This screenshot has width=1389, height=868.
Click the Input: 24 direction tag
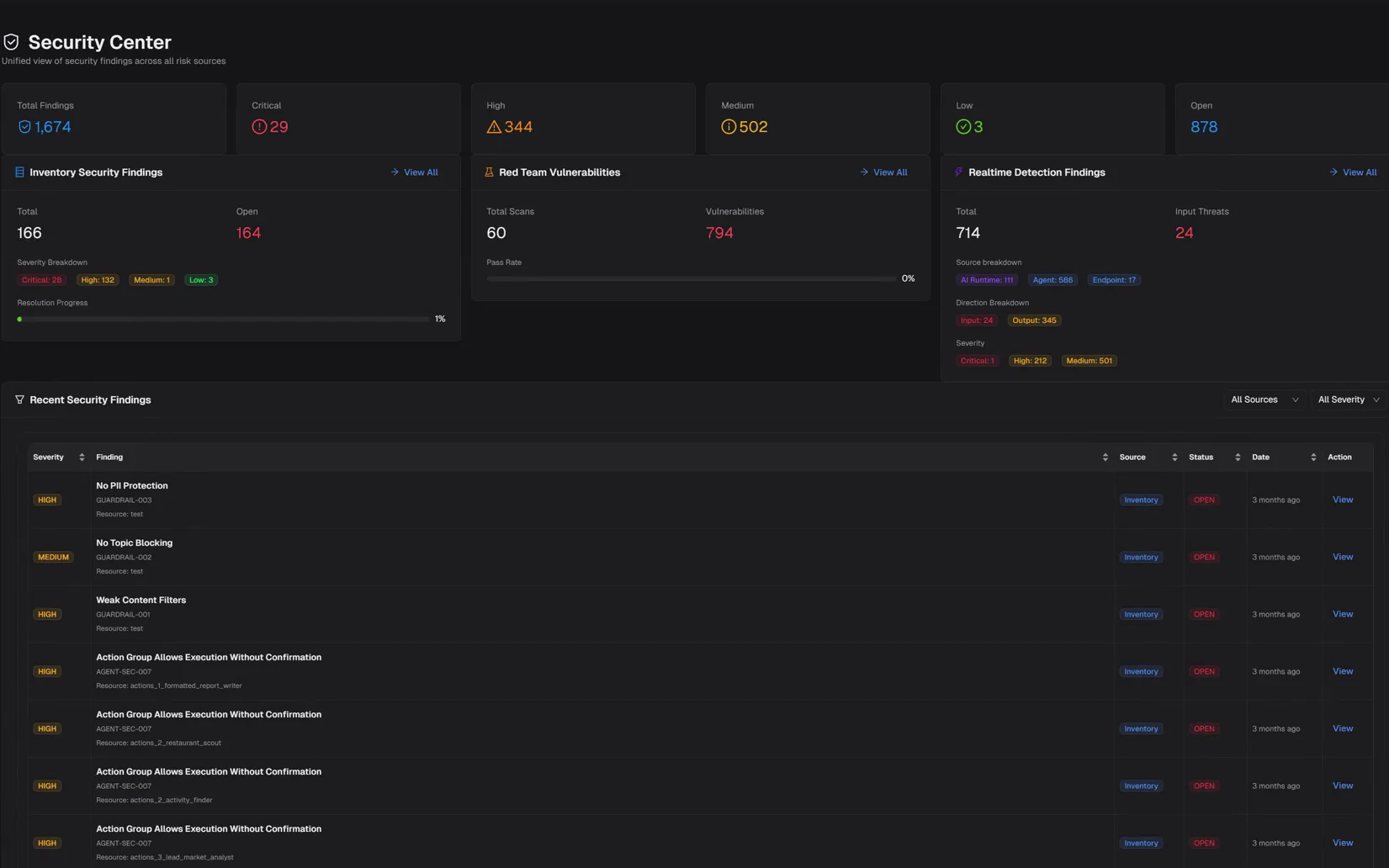[x=977, y=320]
